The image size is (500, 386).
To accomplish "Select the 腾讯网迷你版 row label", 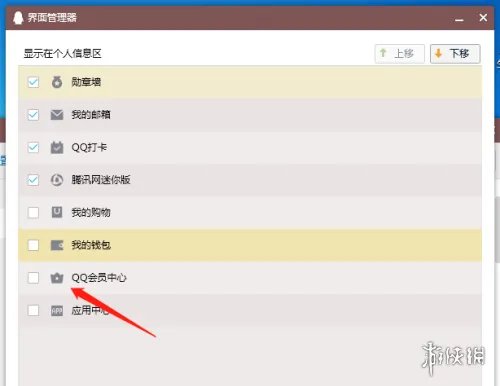I will [x=101, y=180].
